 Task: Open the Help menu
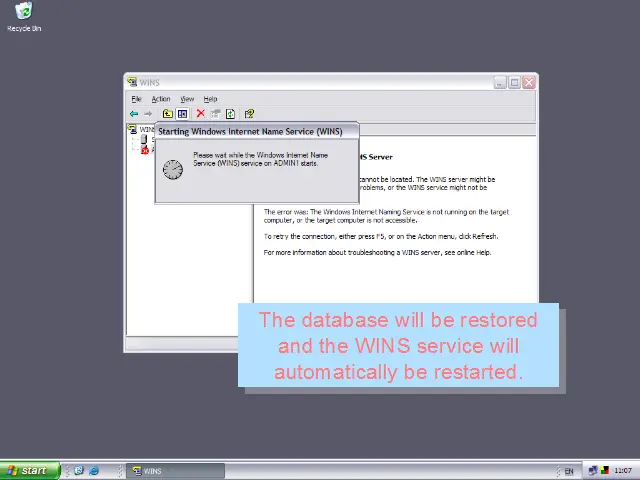(x=210, y=99)
